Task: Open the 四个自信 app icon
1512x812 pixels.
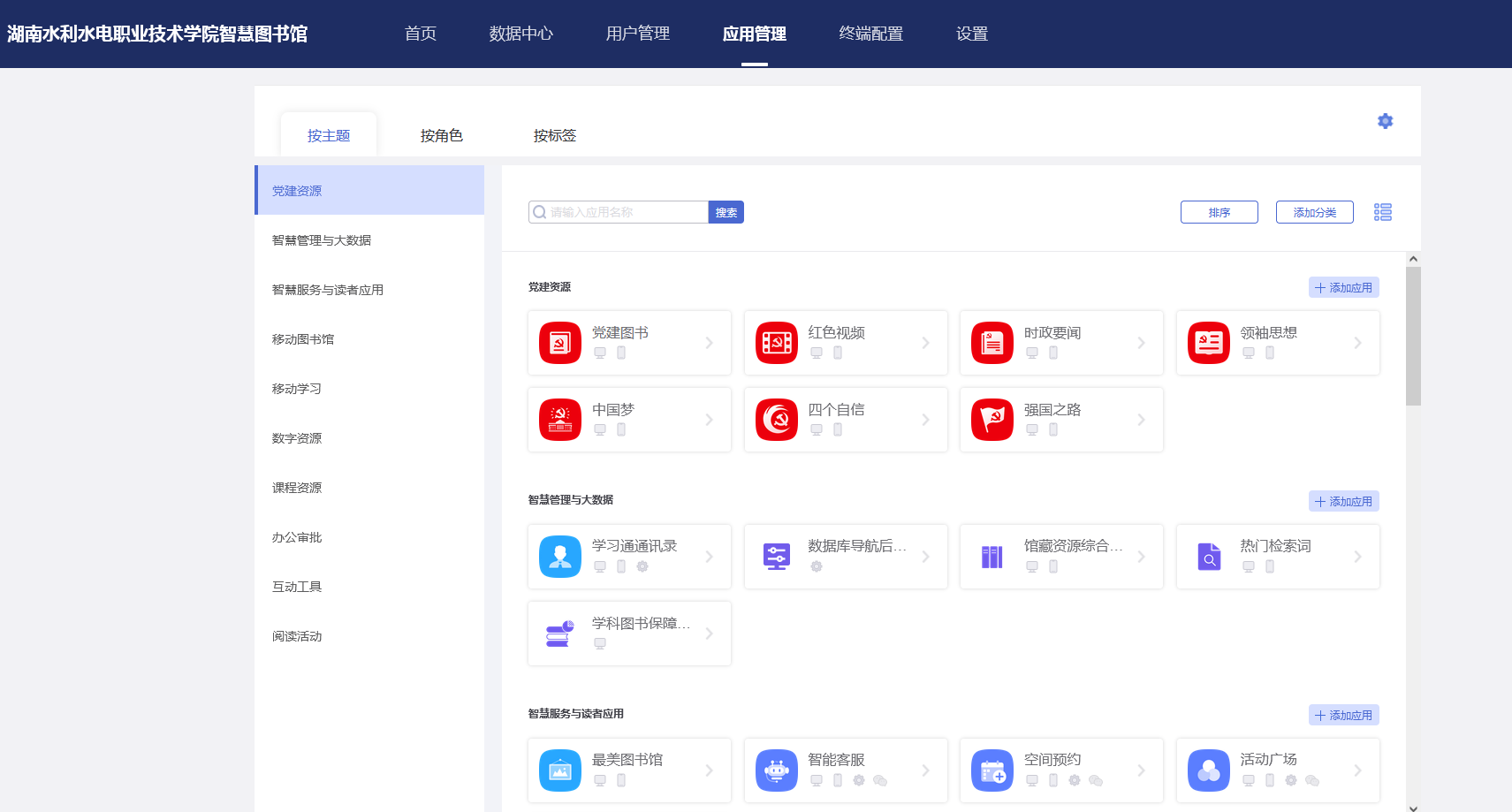Action: (776, 420)
